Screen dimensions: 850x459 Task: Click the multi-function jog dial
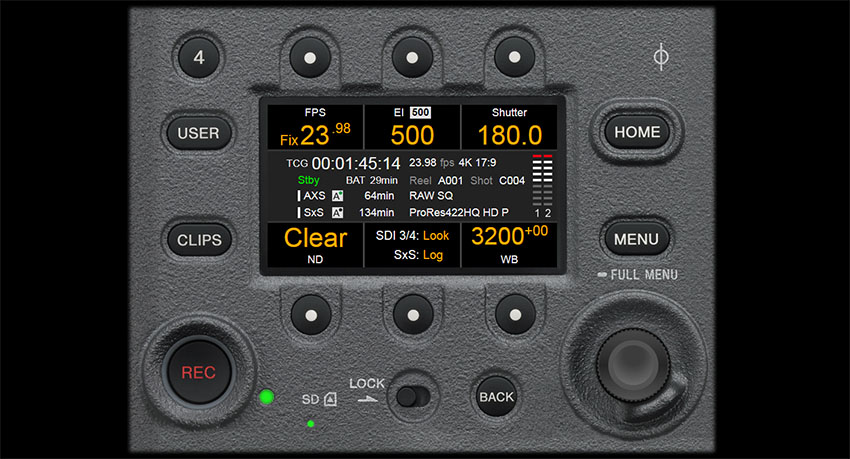(629, 362)
